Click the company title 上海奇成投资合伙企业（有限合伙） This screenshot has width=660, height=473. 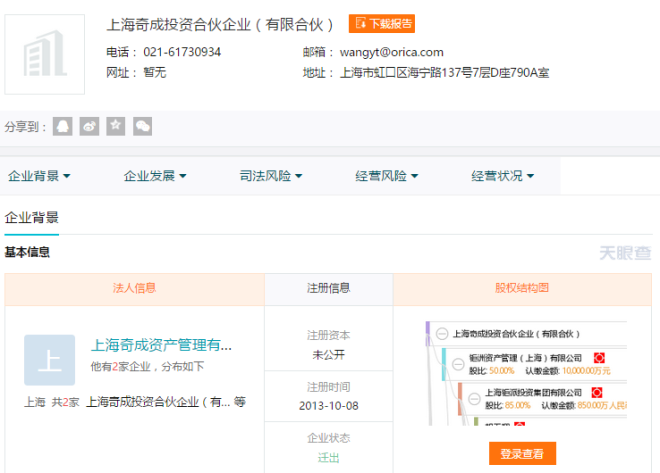pyautogui.click(x=220, y=25)
